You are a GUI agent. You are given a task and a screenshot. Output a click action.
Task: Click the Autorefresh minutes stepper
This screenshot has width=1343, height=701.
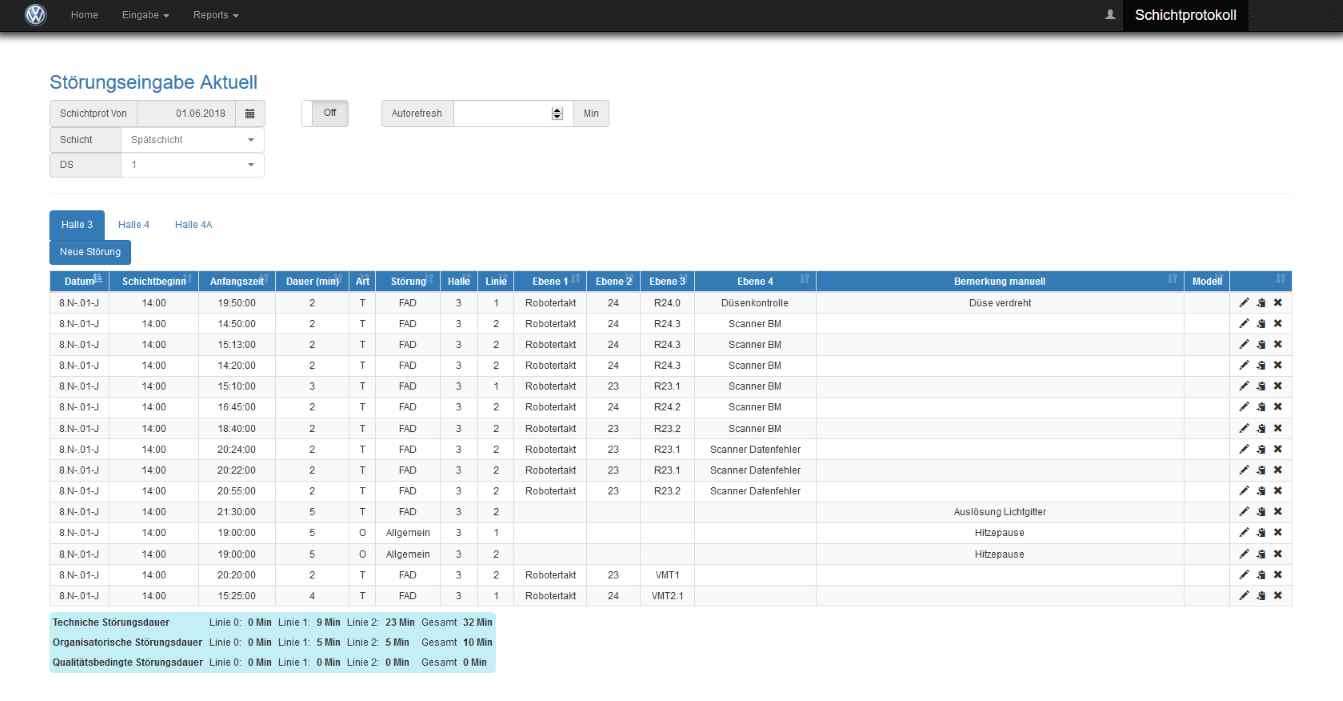coord(557,114)
